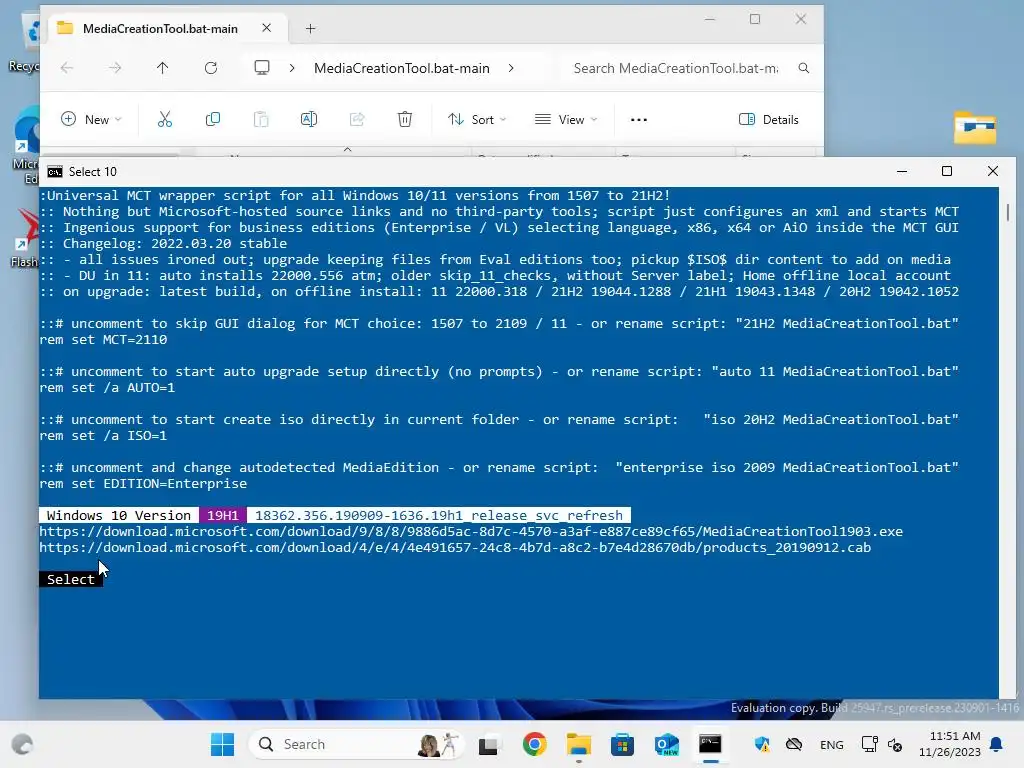Refresh the Explorer folder view
The width and height of the screenshot is (1024, 768).
coord(211,68)
